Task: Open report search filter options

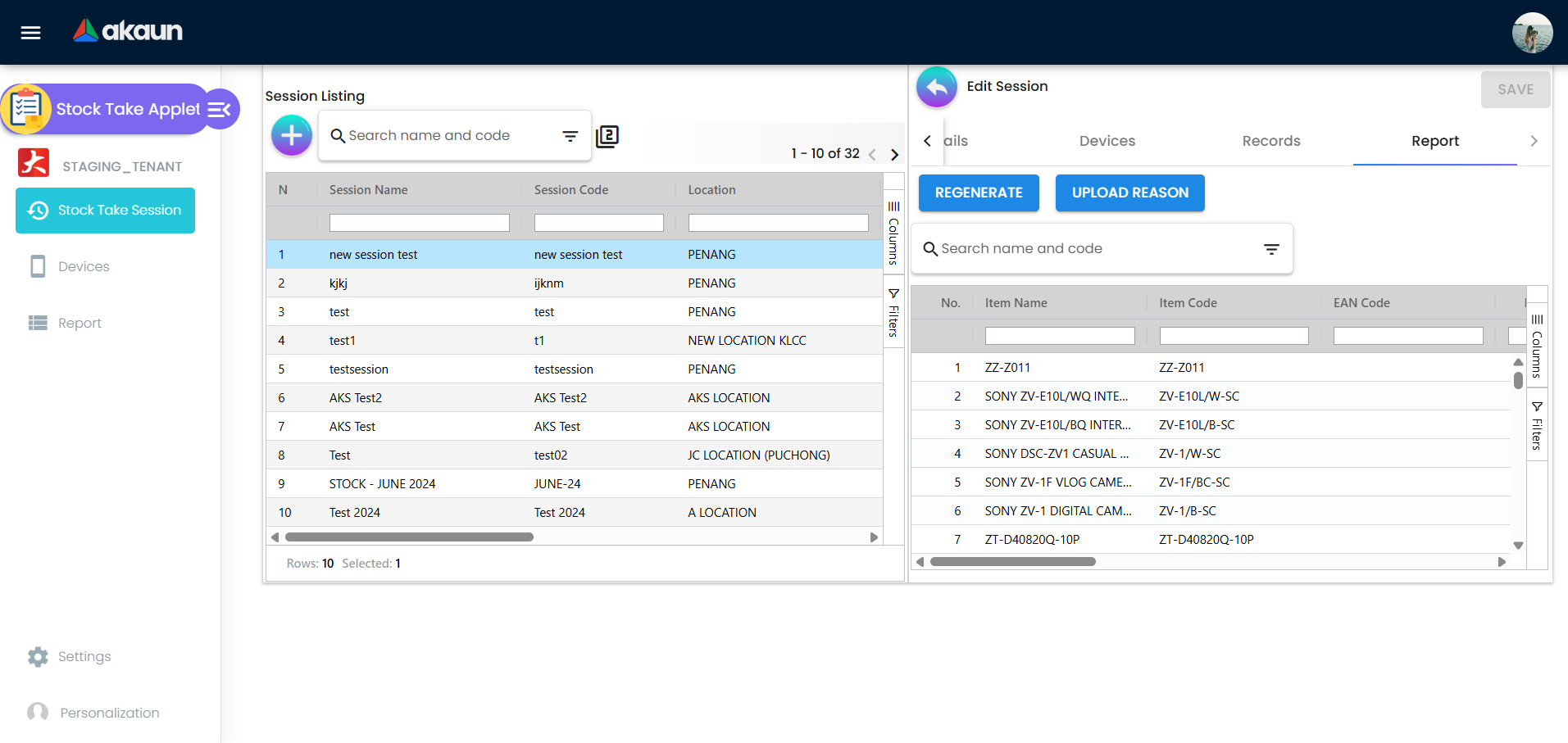Action: (1271, 249)
